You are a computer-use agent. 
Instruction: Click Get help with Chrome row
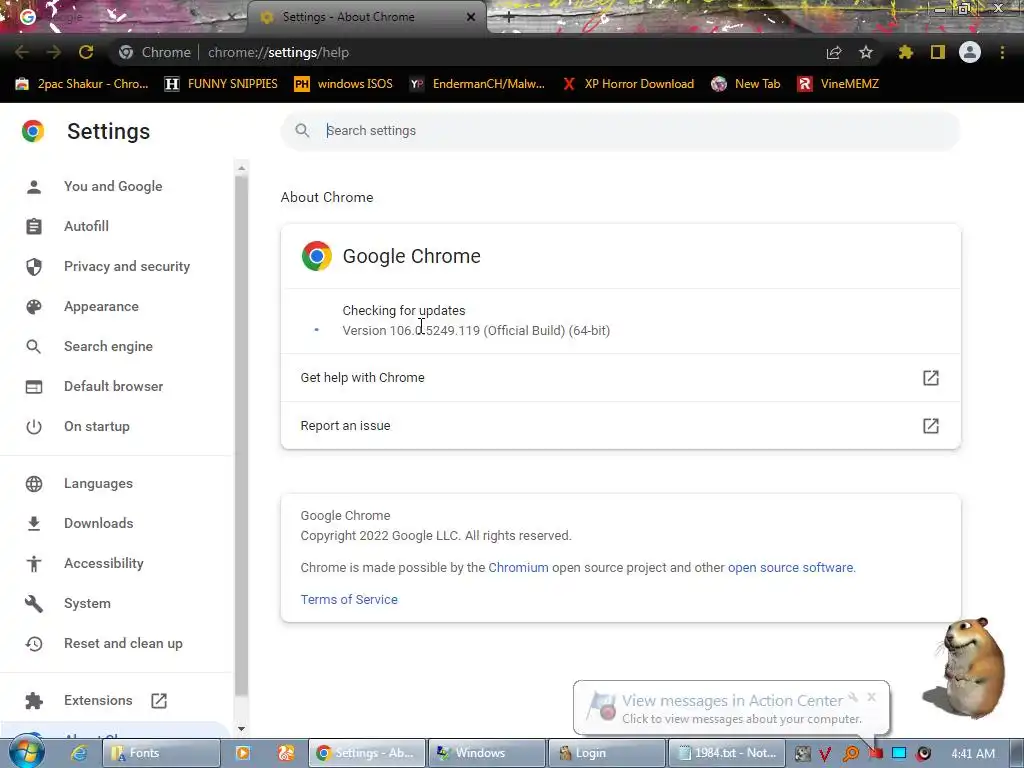tap(620, 377)
